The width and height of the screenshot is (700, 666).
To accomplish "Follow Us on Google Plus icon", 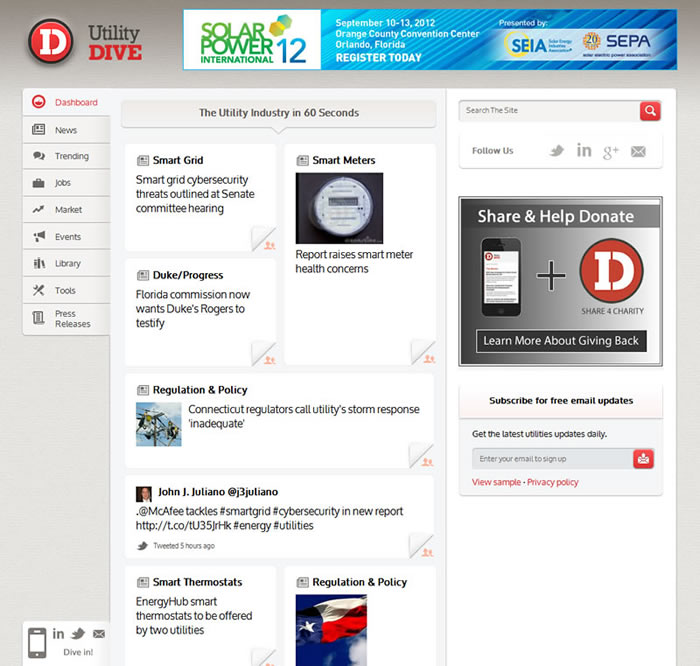I will [611, 152].
